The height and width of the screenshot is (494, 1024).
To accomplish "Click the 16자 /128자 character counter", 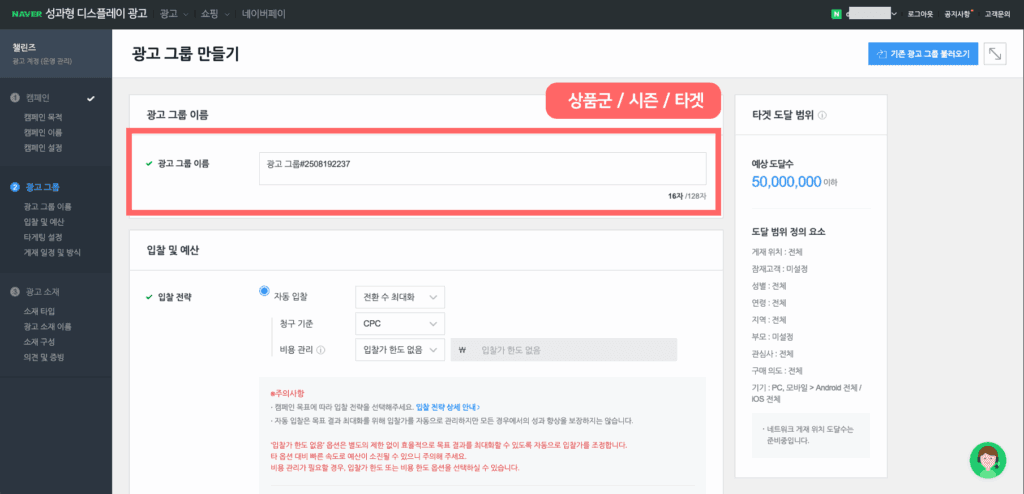I will pos(687,195).
